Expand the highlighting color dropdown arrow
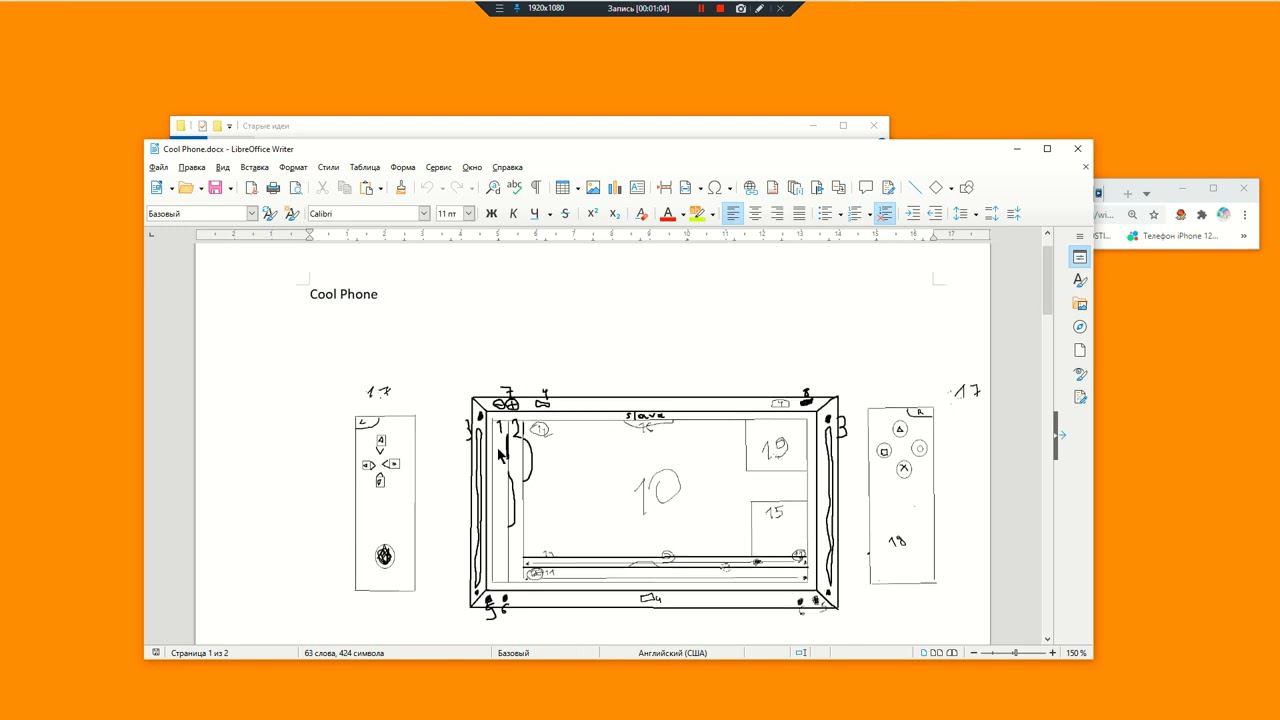This screenshot has height=720, width=1280. pos(713,214)
